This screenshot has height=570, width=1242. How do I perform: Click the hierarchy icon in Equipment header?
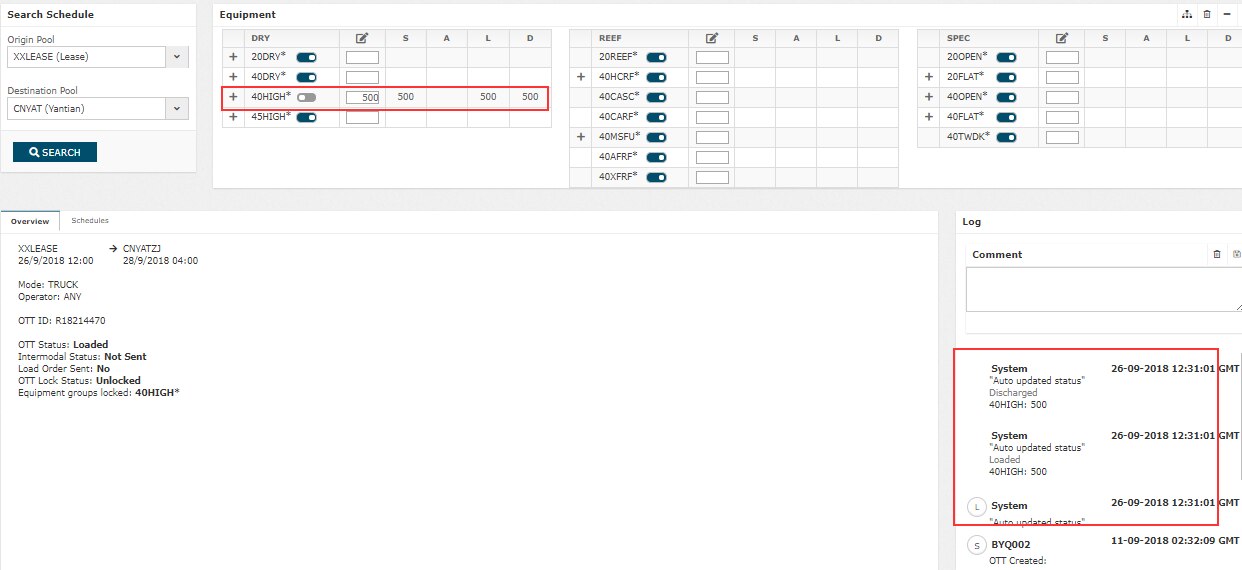(x=1187, y=15)
